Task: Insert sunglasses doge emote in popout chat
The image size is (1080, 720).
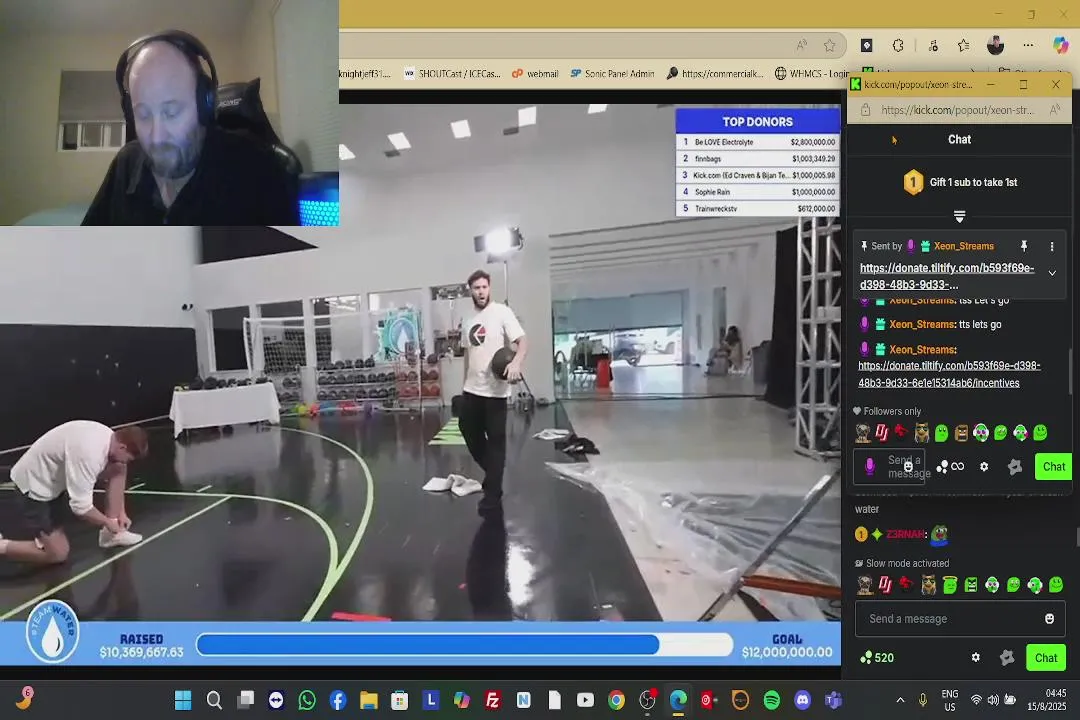Action: coord(921,433)
